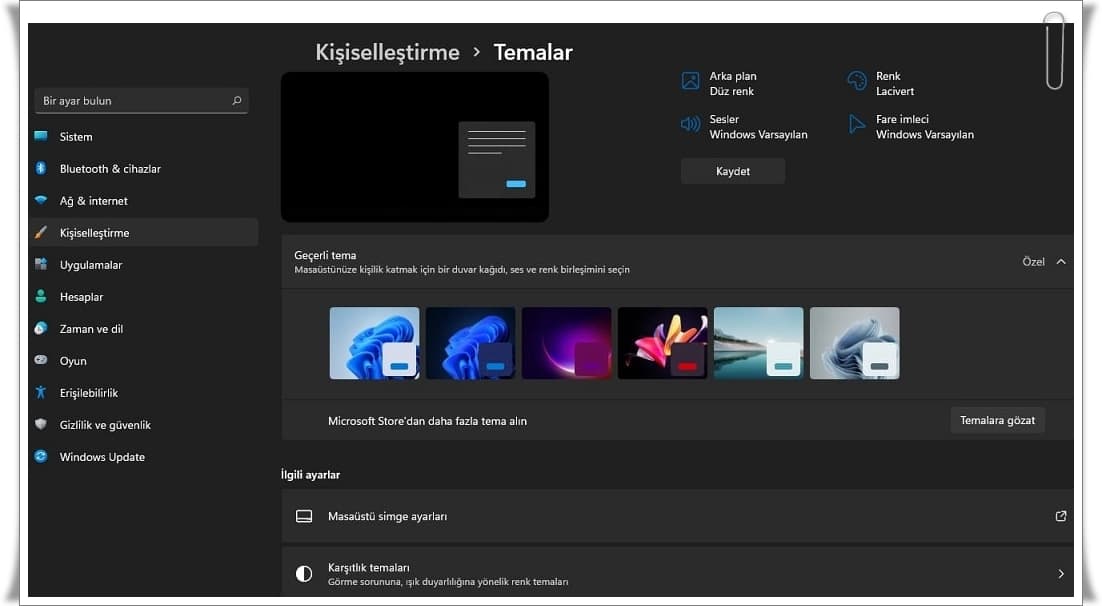Click the İlgili ayarlar heading
Image resolution: width=1102 pixels, height=606 pixels.
click(311, 475)
